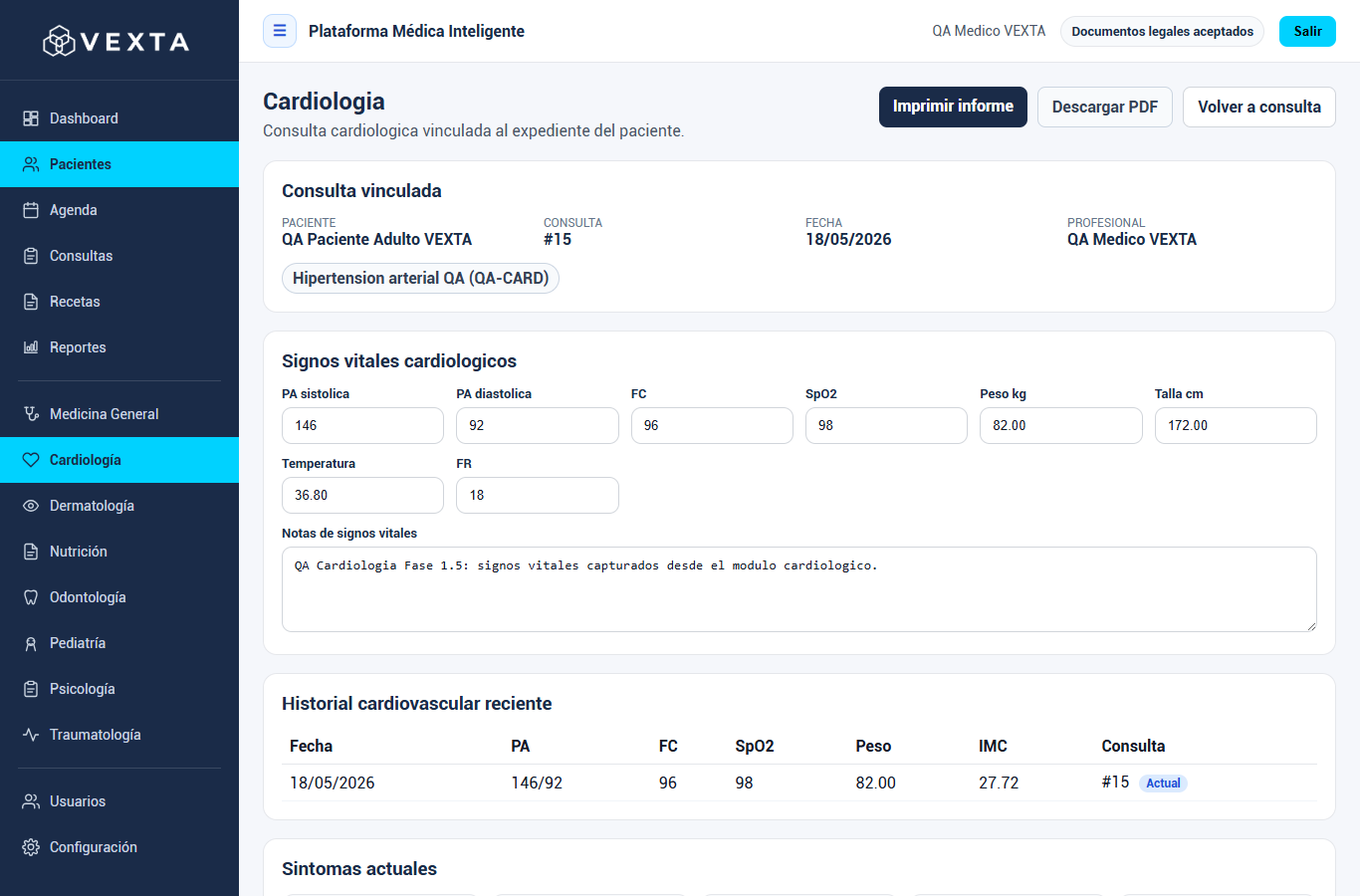Click the Actual badge in history row

[x=1163, y=784]
